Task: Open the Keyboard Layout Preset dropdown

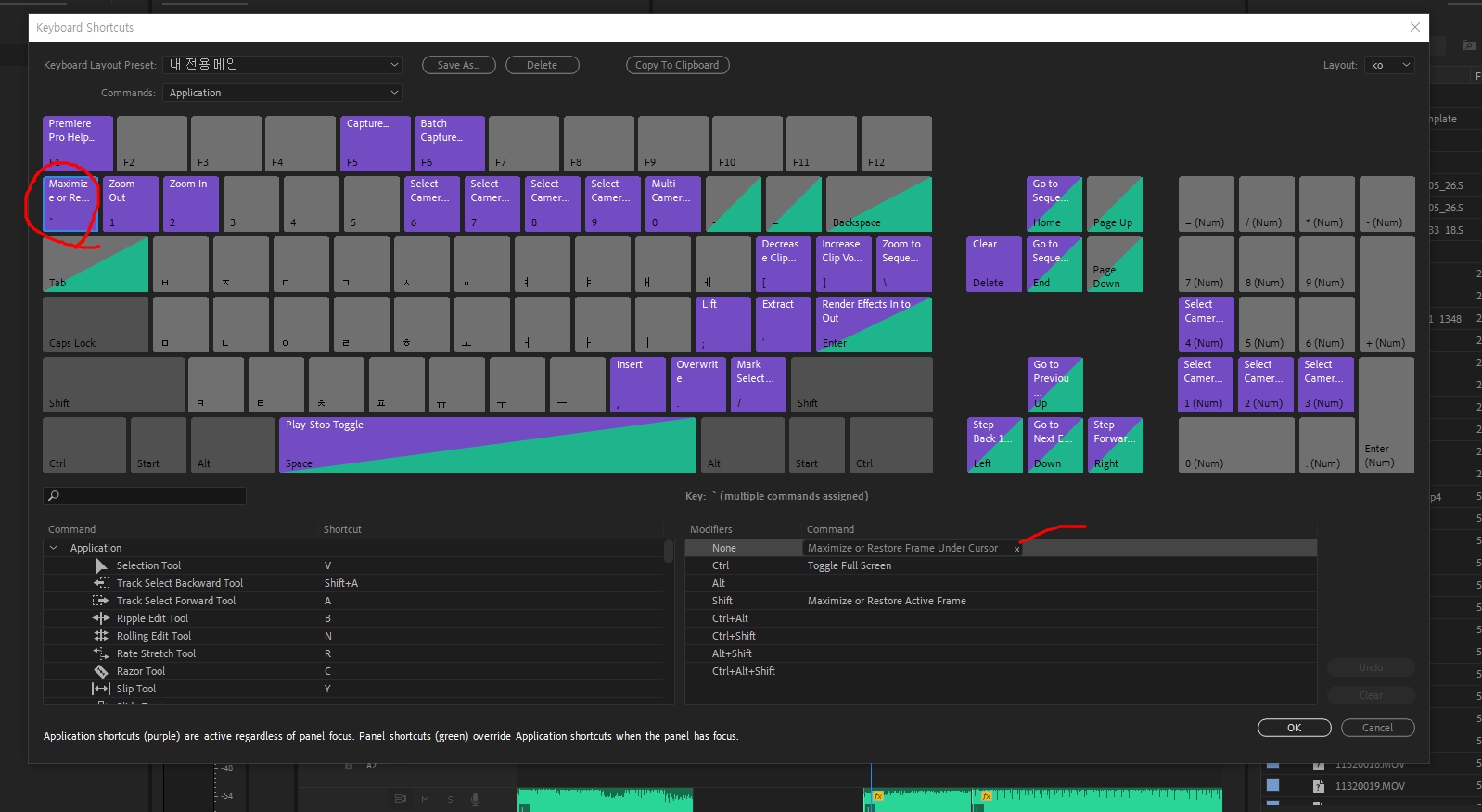Action: coord(283,65)
